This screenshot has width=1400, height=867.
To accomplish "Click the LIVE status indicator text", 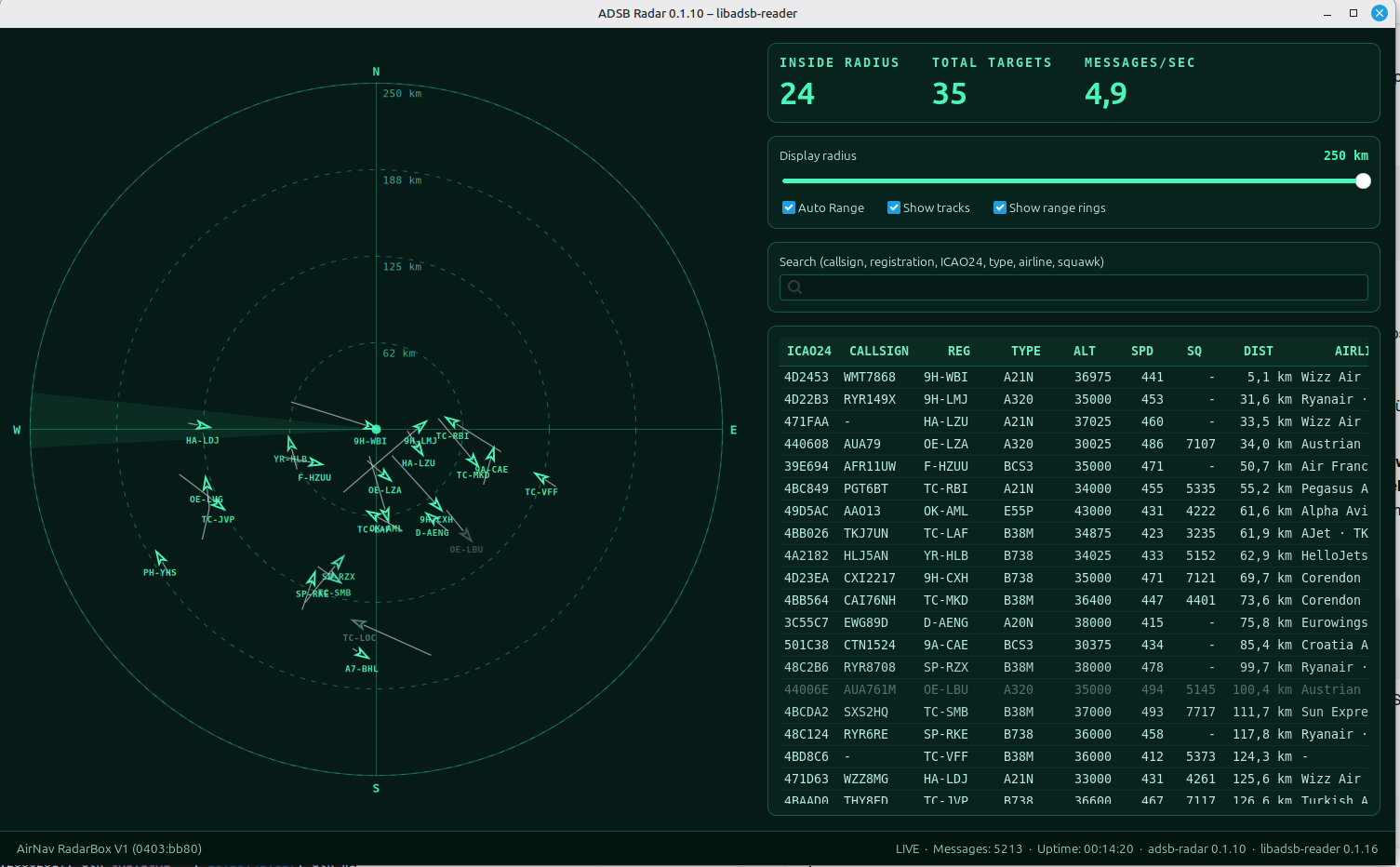I will (x=907, y=848).
